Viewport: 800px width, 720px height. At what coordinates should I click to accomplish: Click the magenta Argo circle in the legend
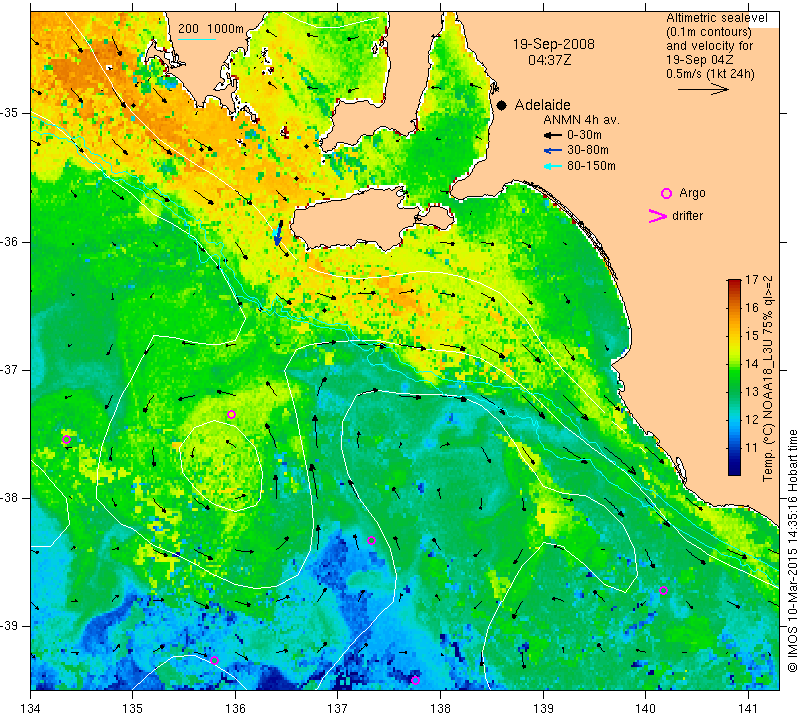click(666, 193)
